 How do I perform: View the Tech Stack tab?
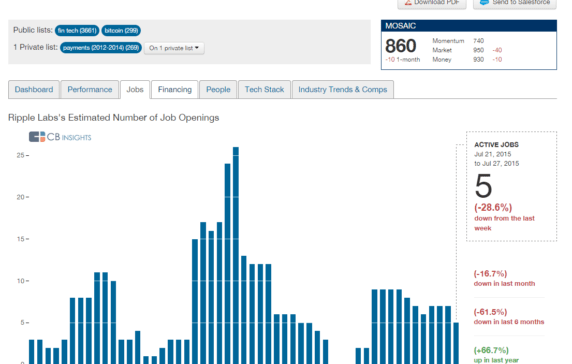pos(264,89)
